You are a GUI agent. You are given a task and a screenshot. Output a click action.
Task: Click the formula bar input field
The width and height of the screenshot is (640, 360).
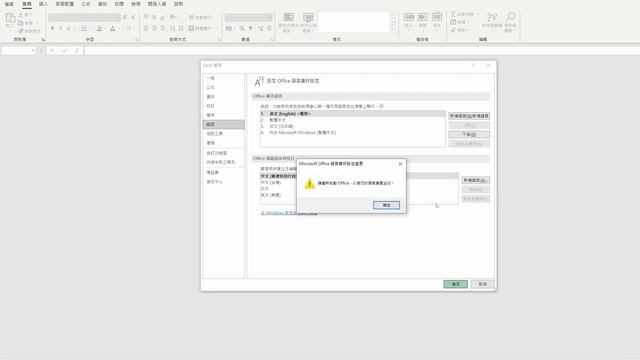click(362, 51)
